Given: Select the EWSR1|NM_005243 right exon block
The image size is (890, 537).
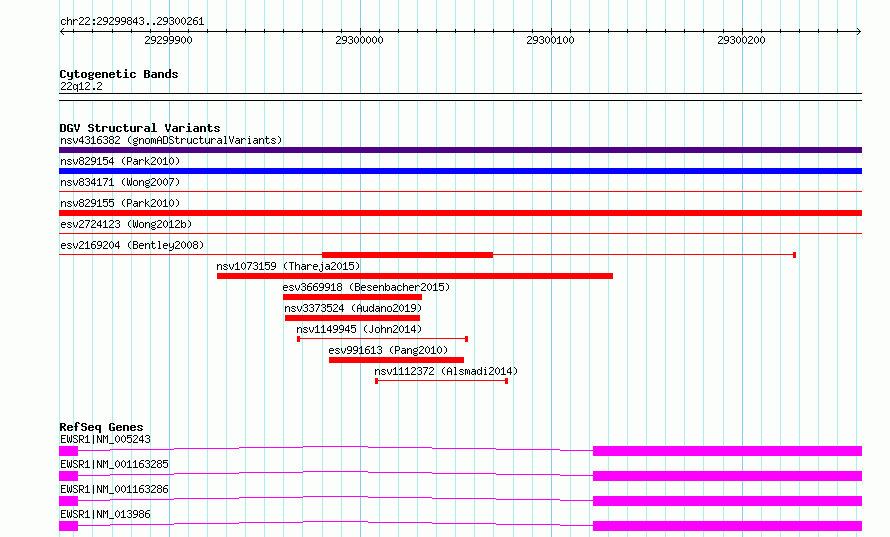Looking at the screenshot, I should tap(728, 451).
